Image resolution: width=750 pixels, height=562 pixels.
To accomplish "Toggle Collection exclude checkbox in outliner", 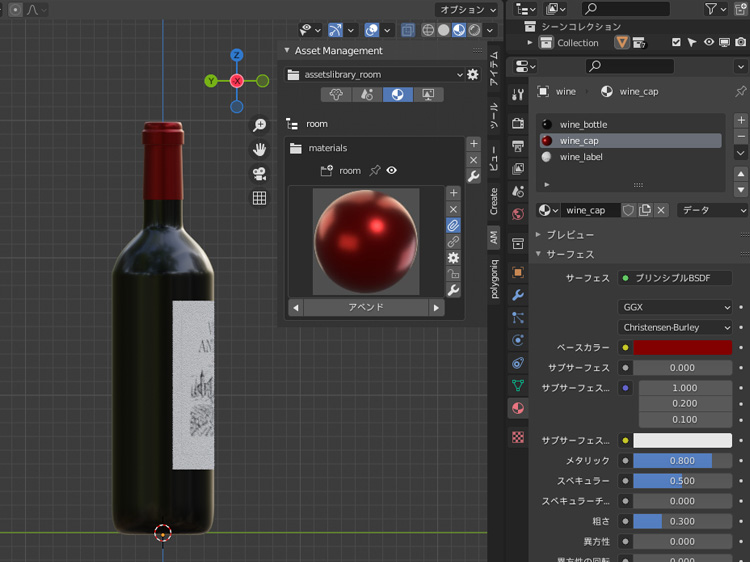I will click(677, 43).
